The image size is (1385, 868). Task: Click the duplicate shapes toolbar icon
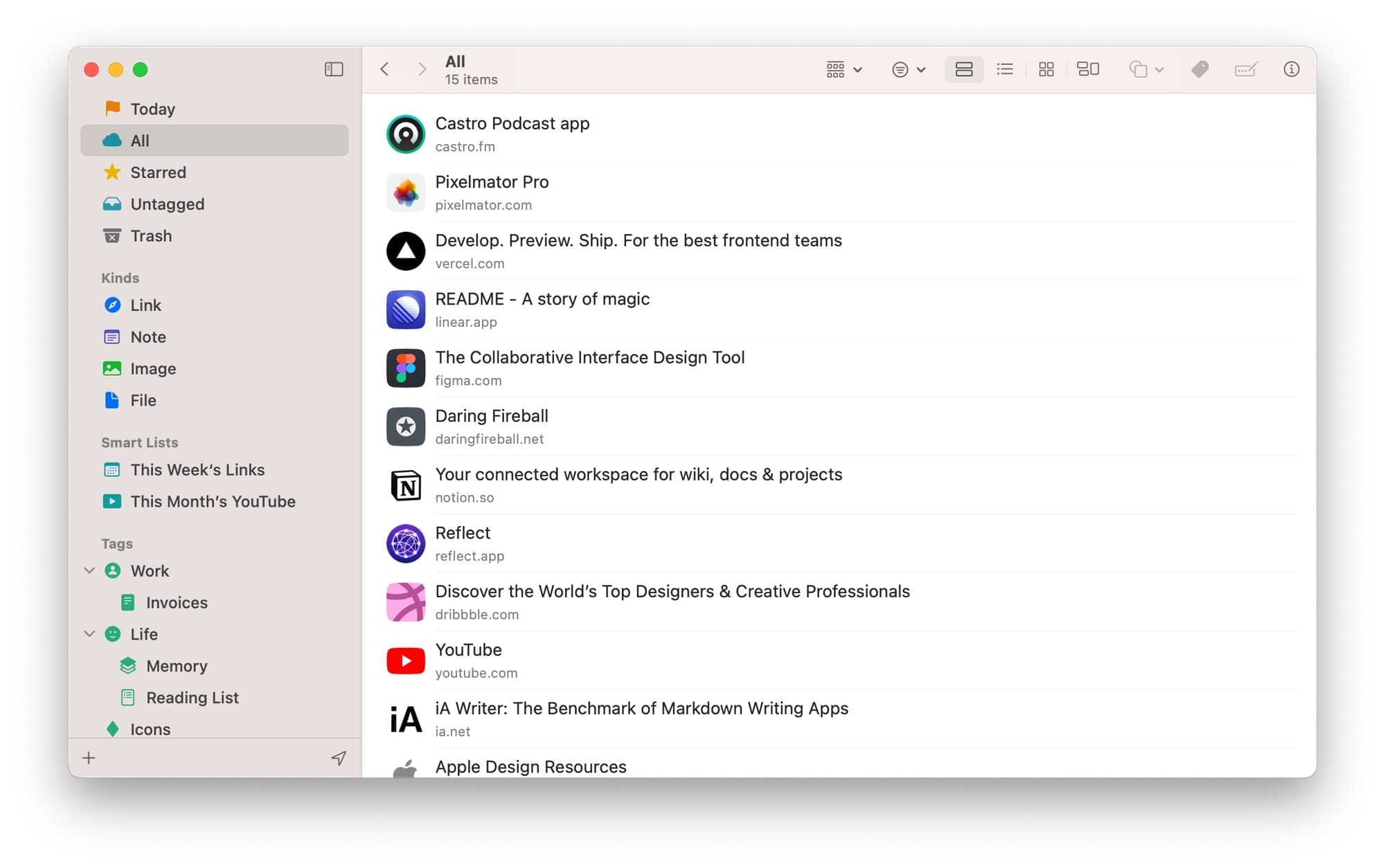tap(1139, 69)
